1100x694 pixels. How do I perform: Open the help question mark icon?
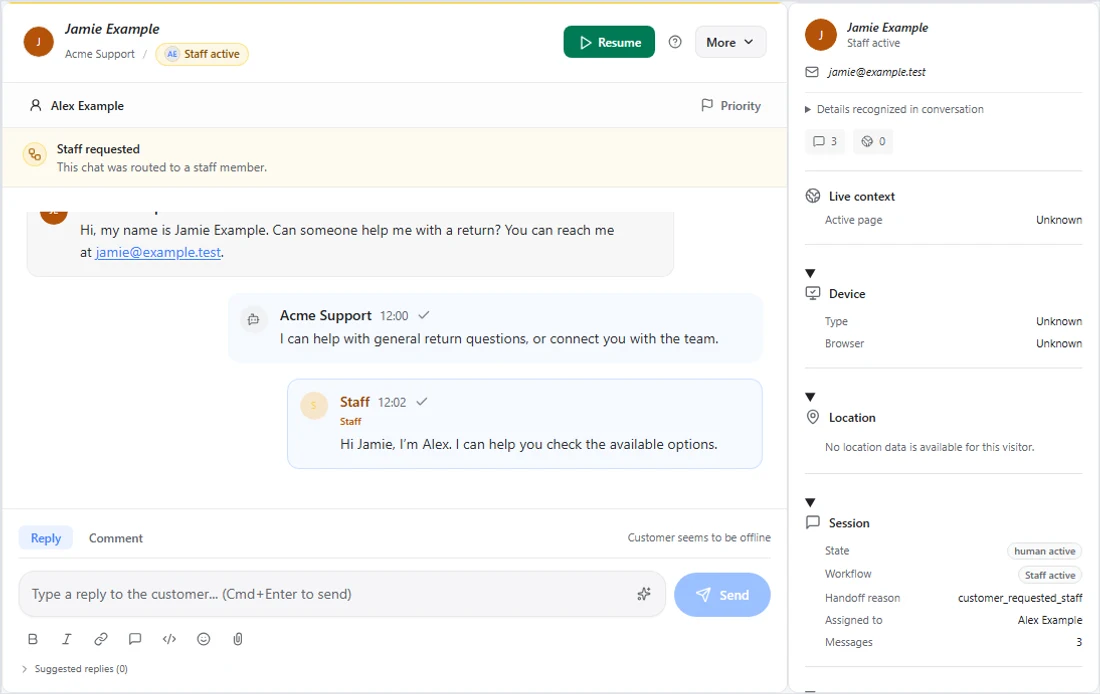[675, 42]
